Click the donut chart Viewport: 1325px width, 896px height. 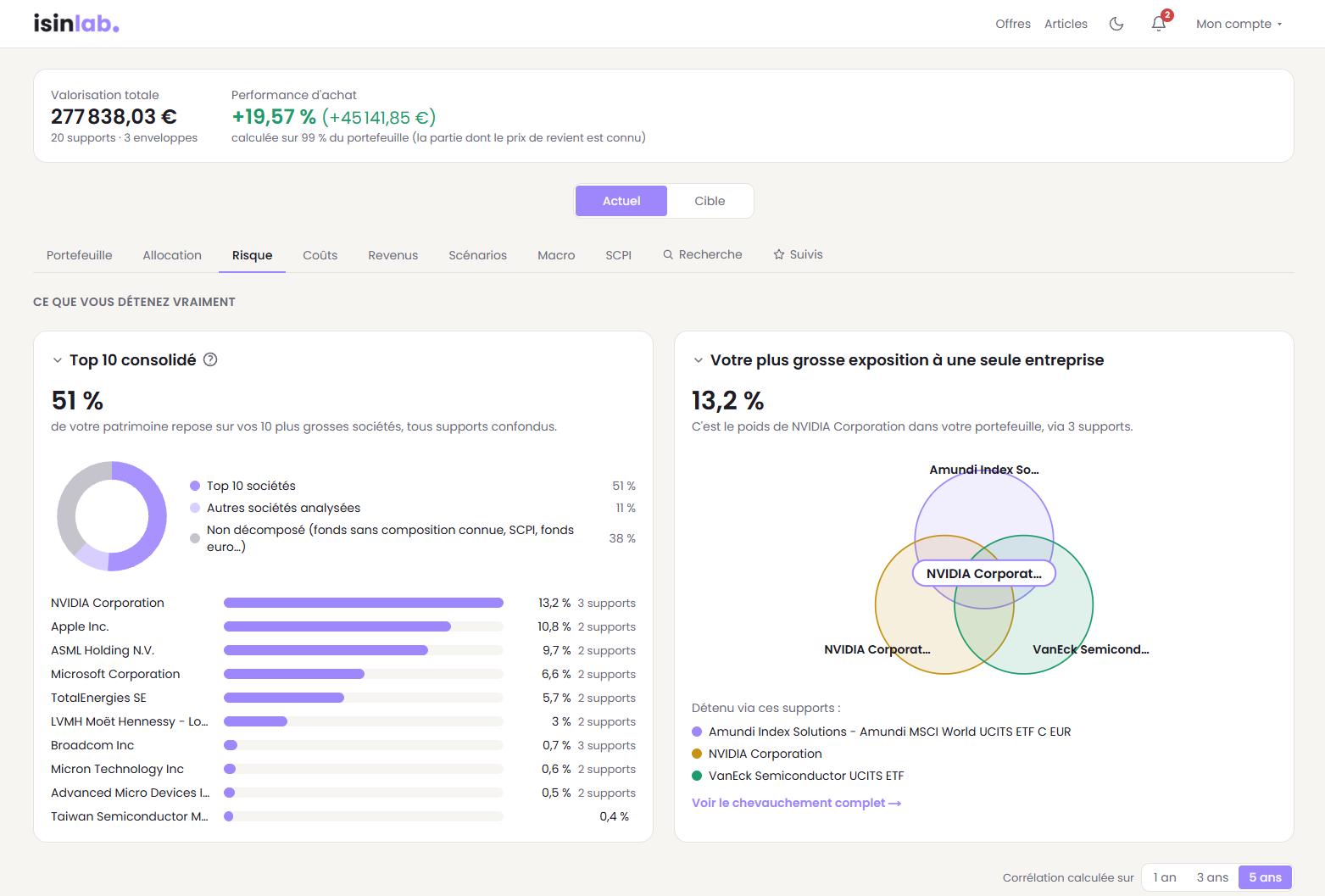(112, 515)
